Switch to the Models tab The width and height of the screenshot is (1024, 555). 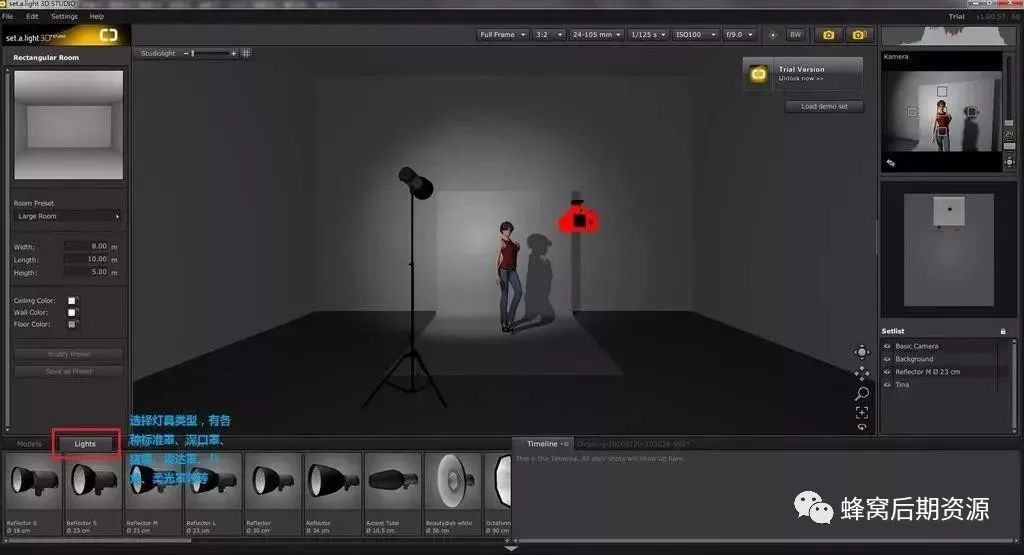pyautogui.click(x=29, y=444)
